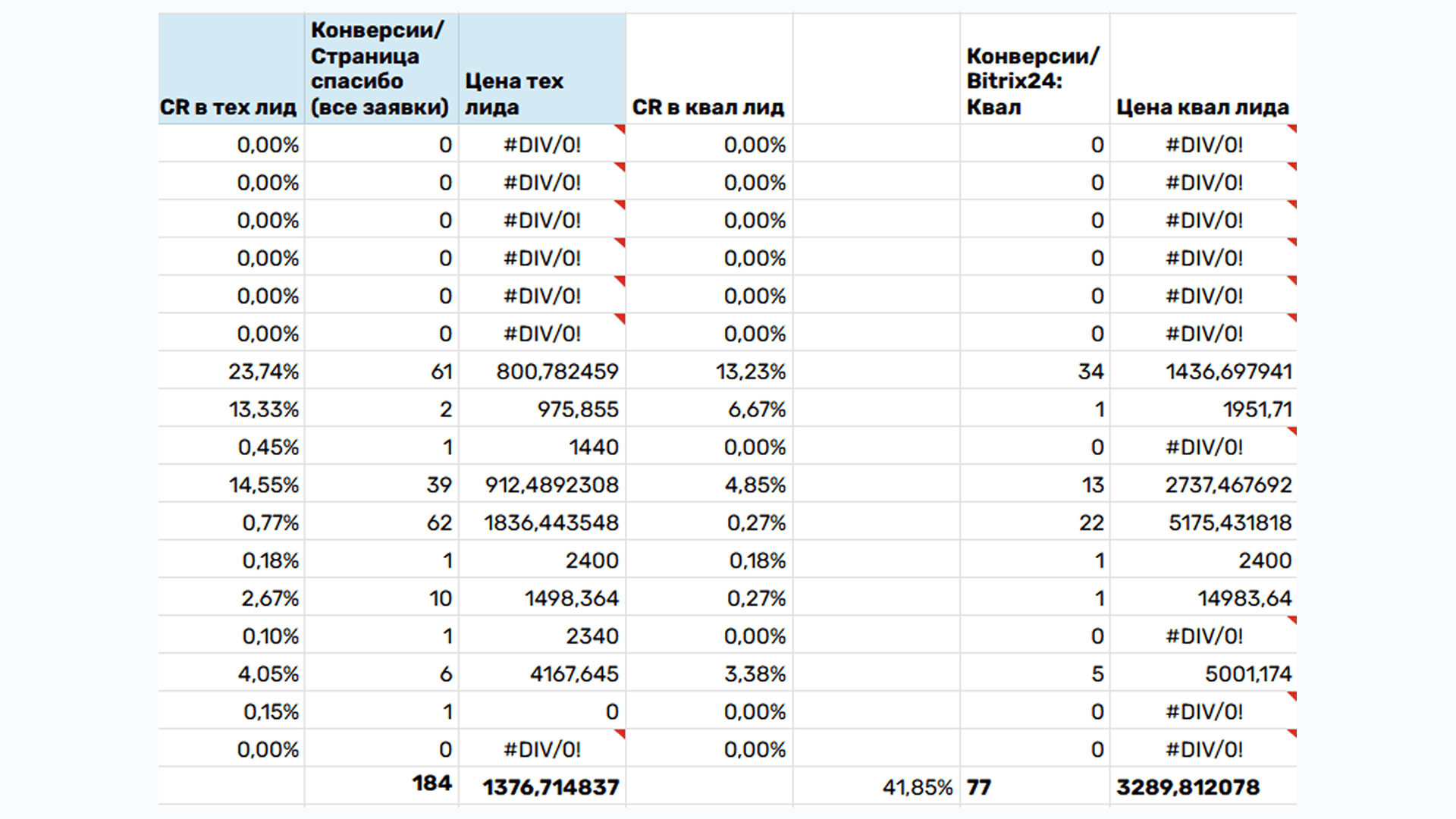Click the 41,85% cell in totals row
This screenshot has height=819, width=1456.
pos(917,787)
